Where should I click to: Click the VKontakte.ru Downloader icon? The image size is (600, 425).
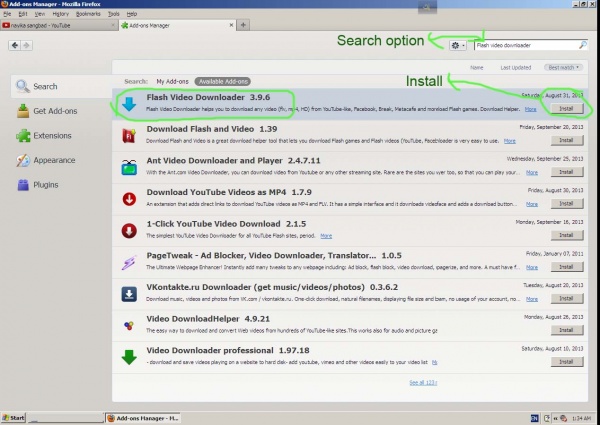[129, 294]
